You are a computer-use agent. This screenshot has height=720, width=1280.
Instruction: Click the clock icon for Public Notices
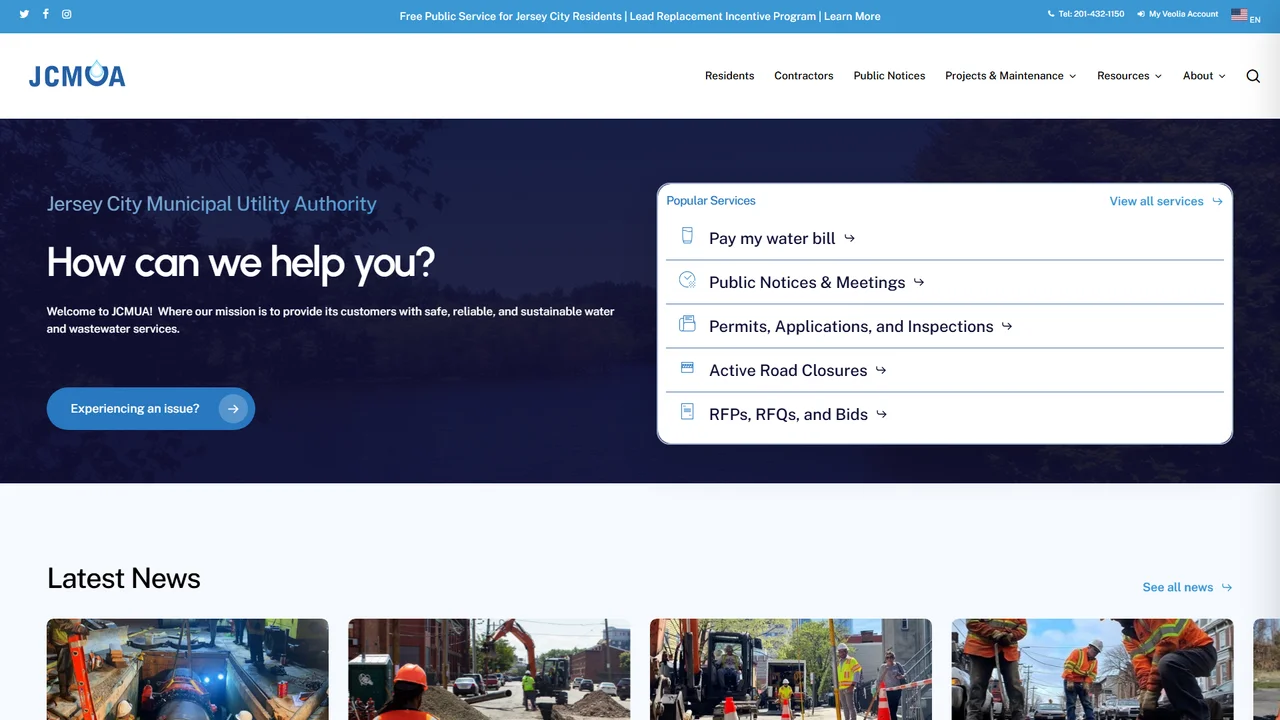687,280
